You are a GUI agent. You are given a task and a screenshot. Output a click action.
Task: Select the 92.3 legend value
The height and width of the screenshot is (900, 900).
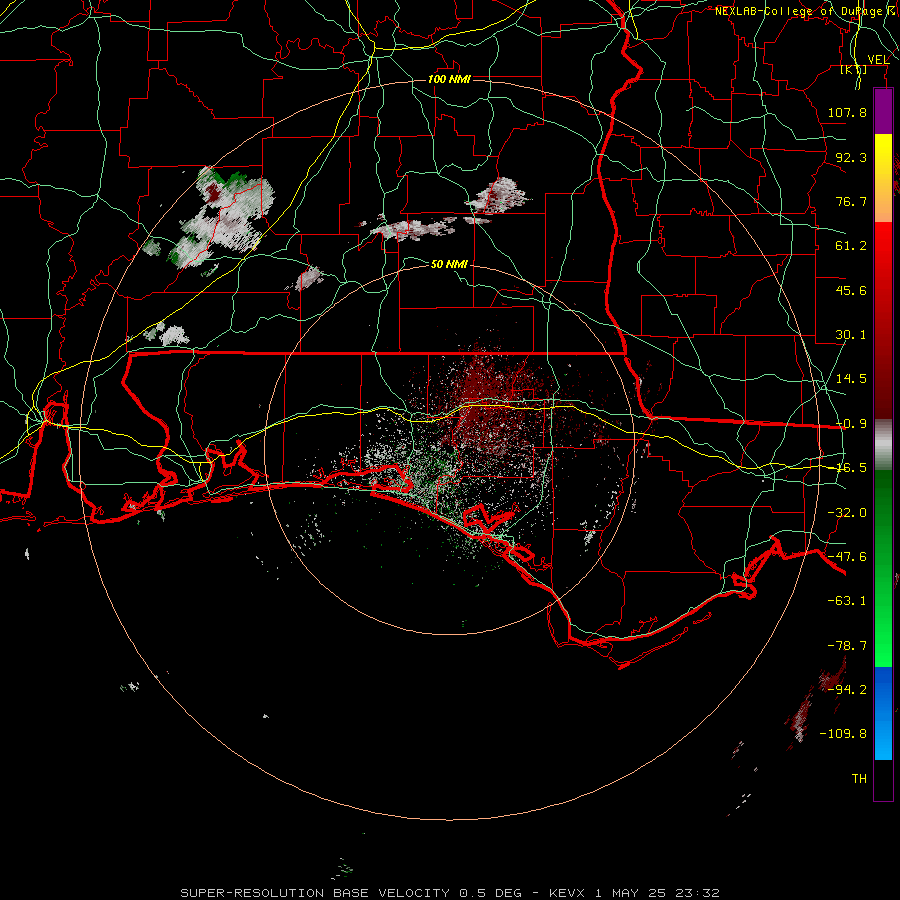pyautogui.click(x=851, y=157)
